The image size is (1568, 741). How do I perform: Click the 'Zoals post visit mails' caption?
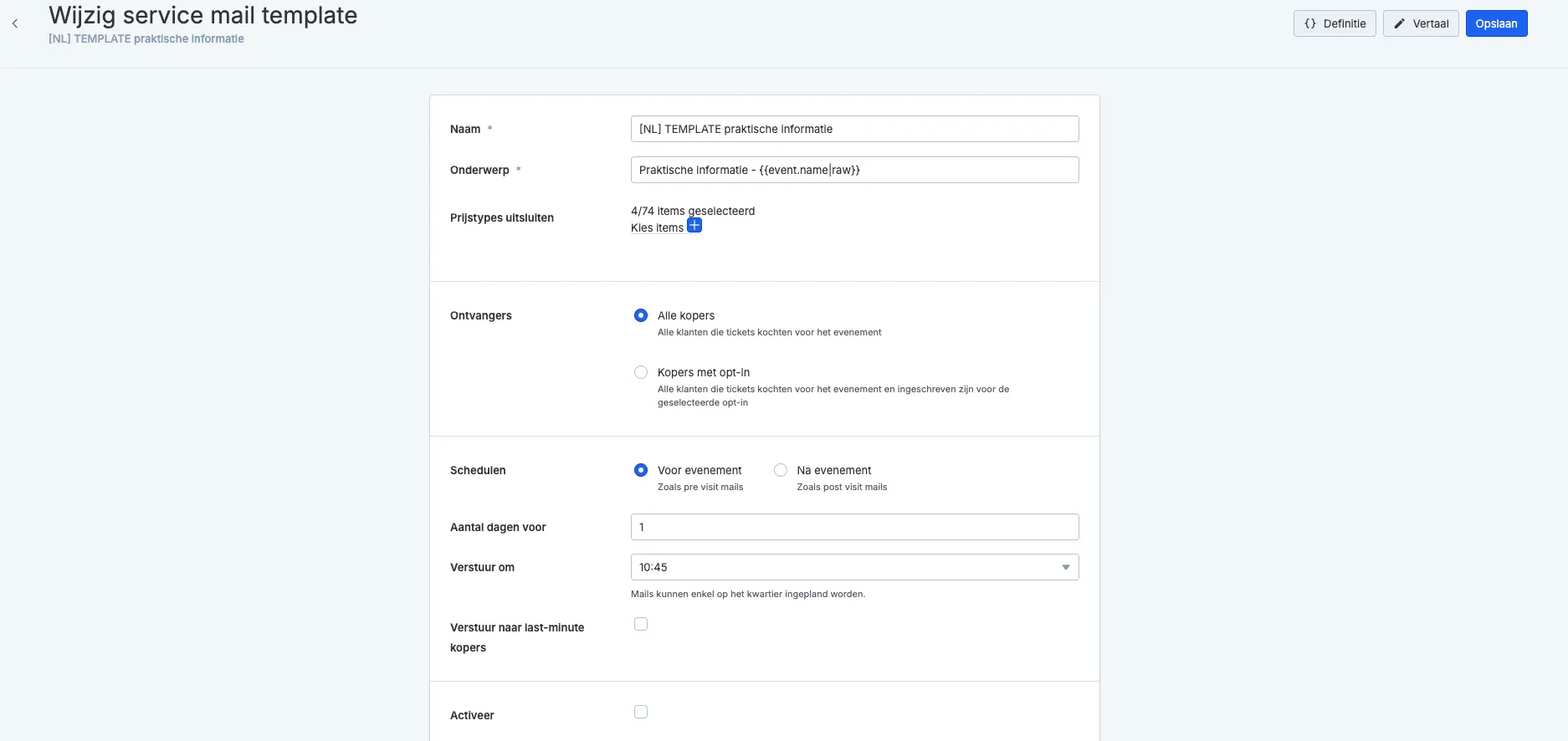click(842, 487)
